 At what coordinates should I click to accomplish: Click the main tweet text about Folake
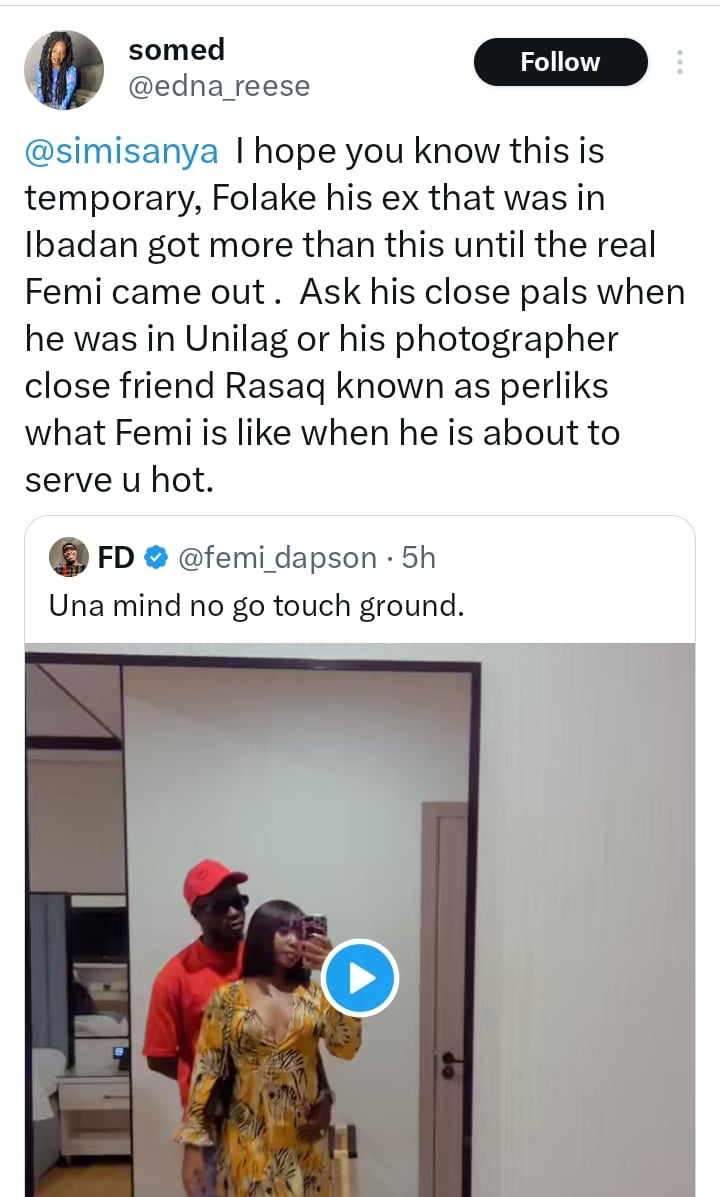(354, 315)
